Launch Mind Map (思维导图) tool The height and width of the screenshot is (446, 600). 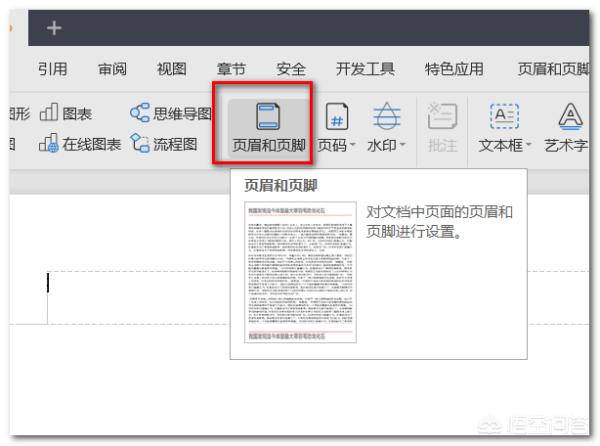[170, 113]
